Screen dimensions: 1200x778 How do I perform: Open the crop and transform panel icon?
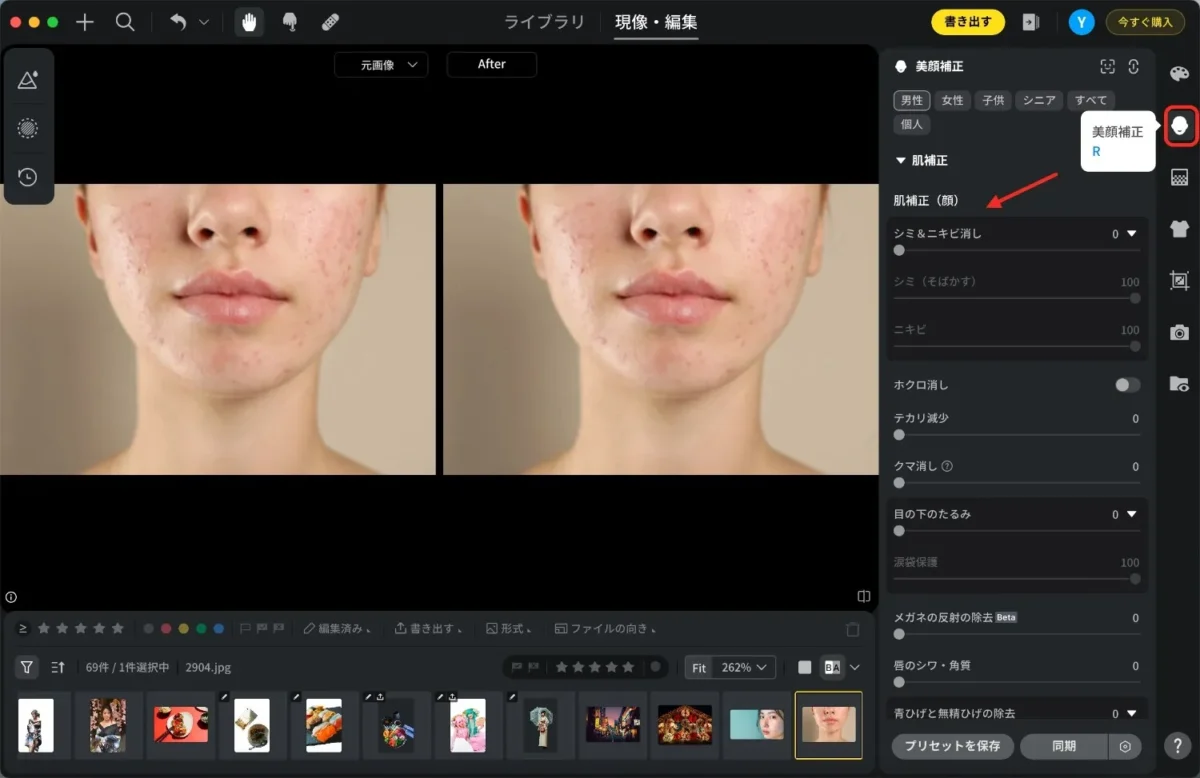coord(1180,281)
